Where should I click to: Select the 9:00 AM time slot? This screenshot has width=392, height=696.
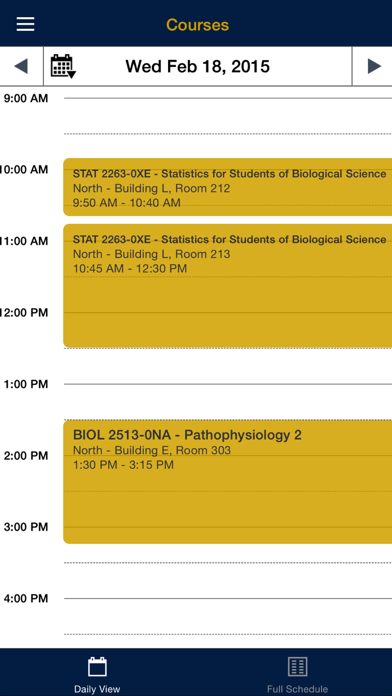pos(228,115)
